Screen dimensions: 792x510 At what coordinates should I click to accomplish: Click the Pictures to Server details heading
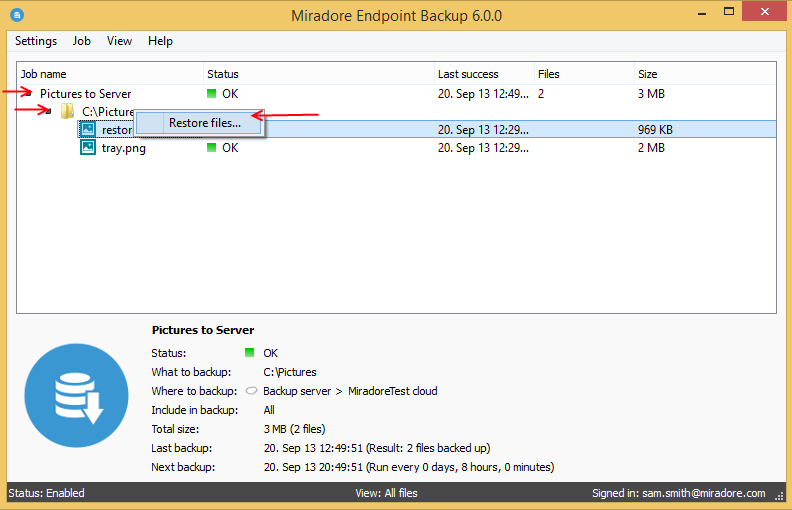click(x=203, y=330)
